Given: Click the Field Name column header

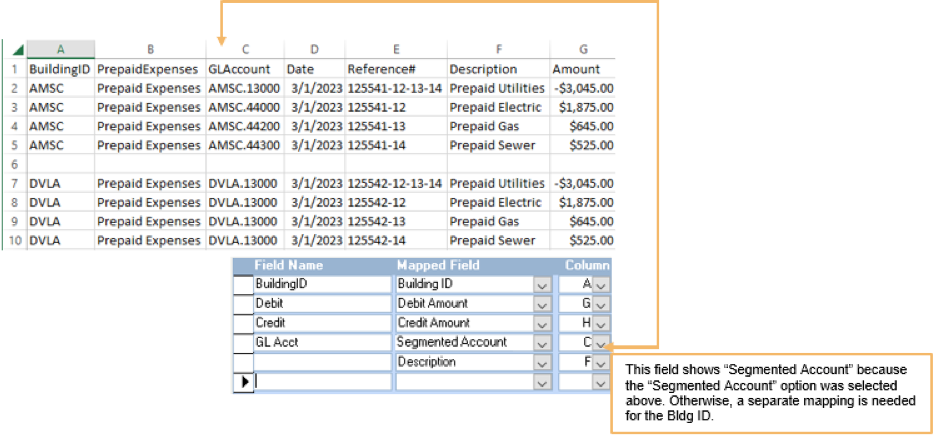Looking at the screenshot, I should coord(289,265).
